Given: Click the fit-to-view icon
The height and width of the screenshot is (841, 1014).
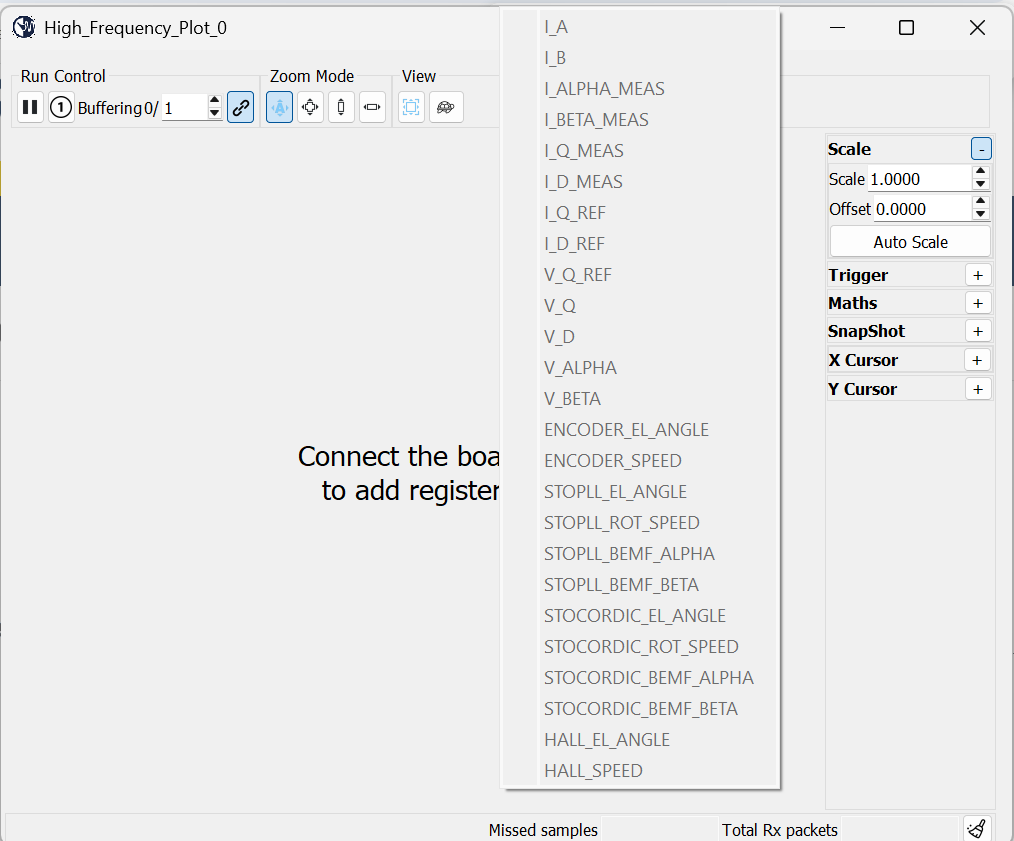Looking at the screenshot, I should [x=411, y=107].
